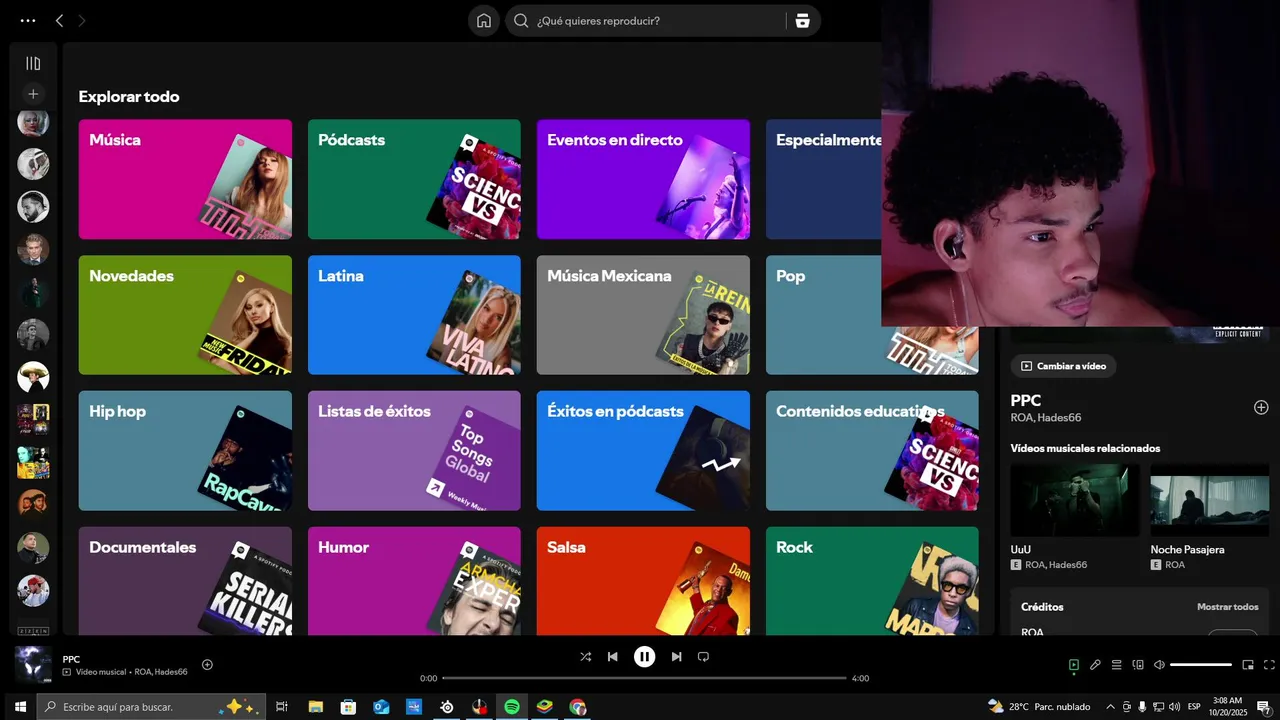Add PPC to library from side panel
This screenshot has width=1280, height=720.
[x=1261, y=407]
